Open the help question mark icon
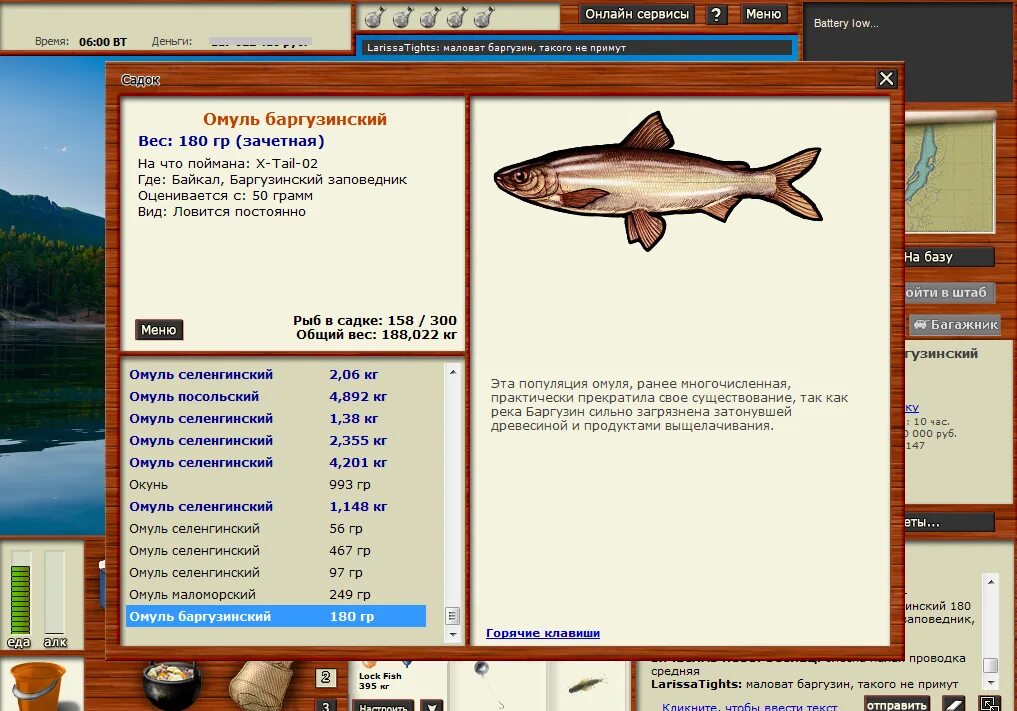Viewport: 1017px width, 711px height. (715, 14)
